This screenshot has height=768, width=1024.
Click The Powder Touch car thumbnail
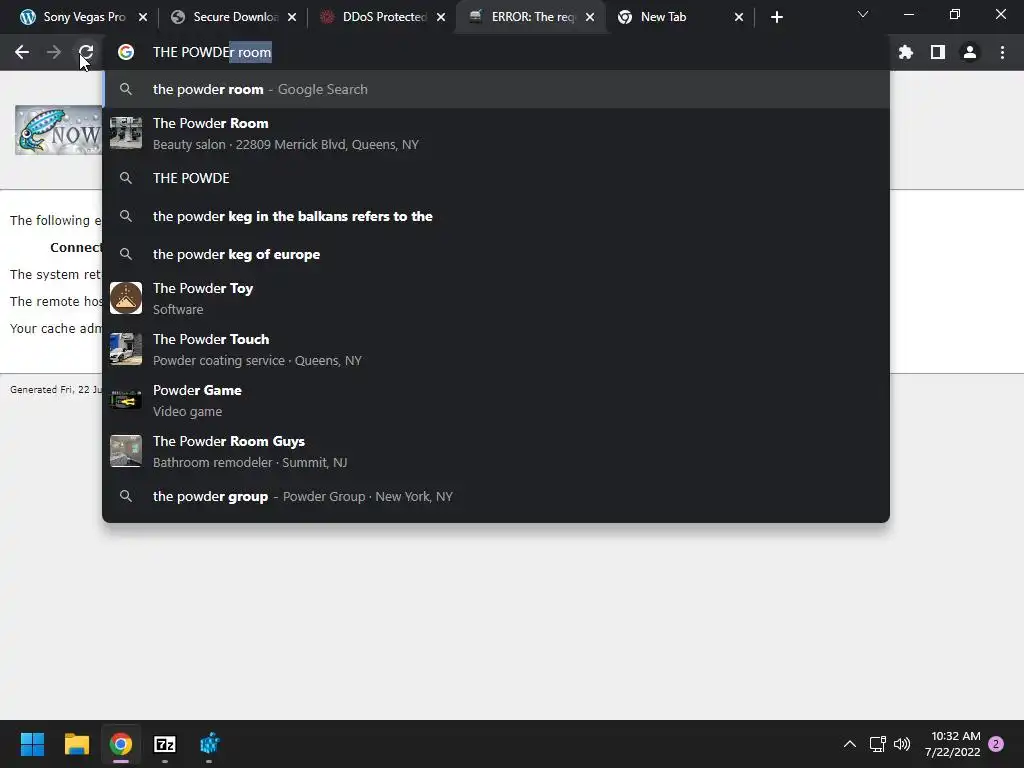point(126,349)
